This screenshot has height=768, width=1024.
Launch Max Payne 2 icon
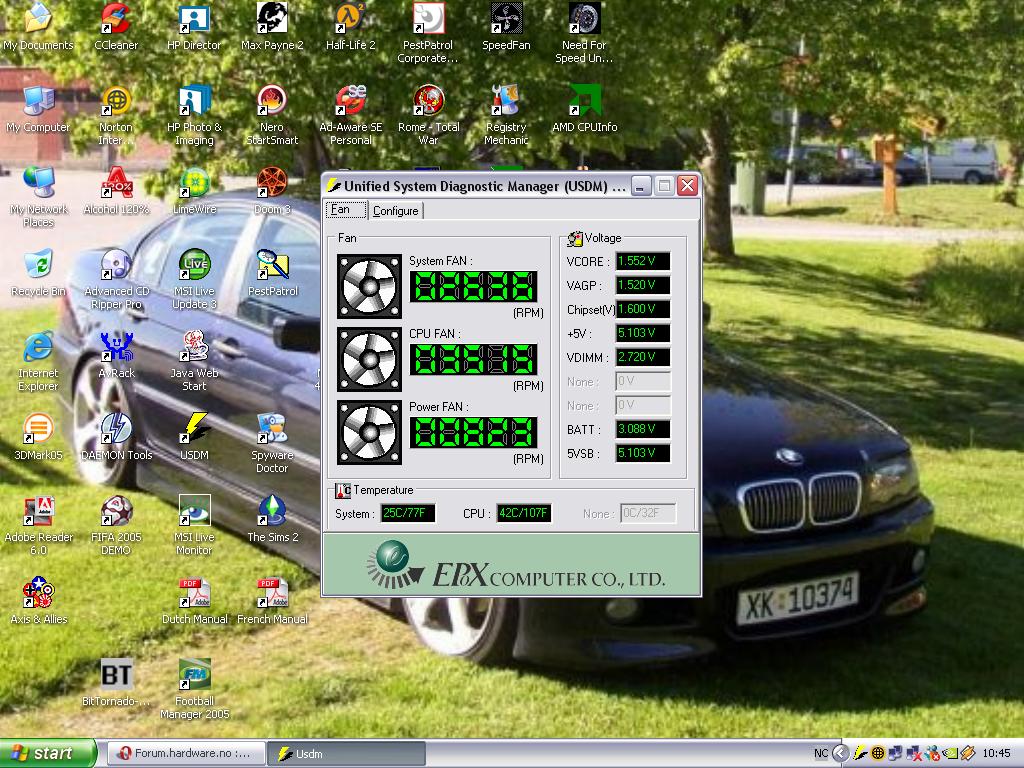(x=272, y=26)
